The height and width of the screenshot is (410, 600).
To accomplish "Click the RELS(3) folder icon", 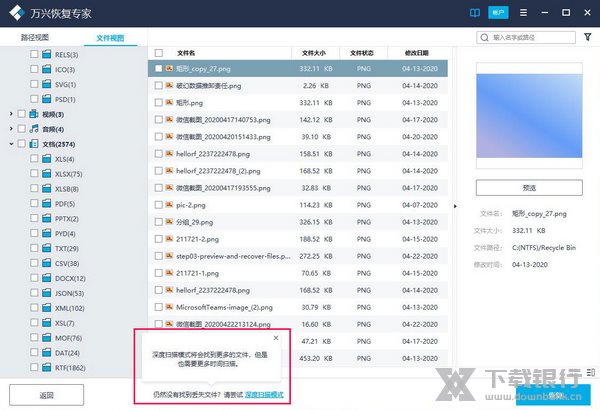I will click(x=47, y=54).
